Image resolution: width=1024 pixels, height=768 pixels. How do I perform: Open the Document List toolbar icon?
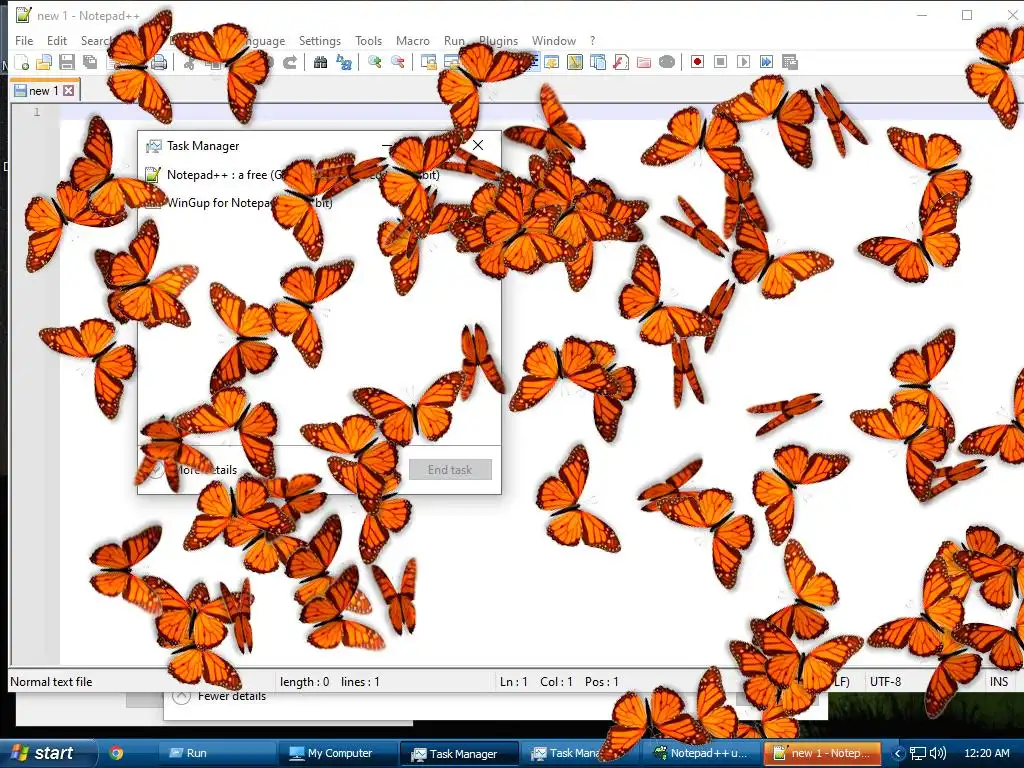598,62
